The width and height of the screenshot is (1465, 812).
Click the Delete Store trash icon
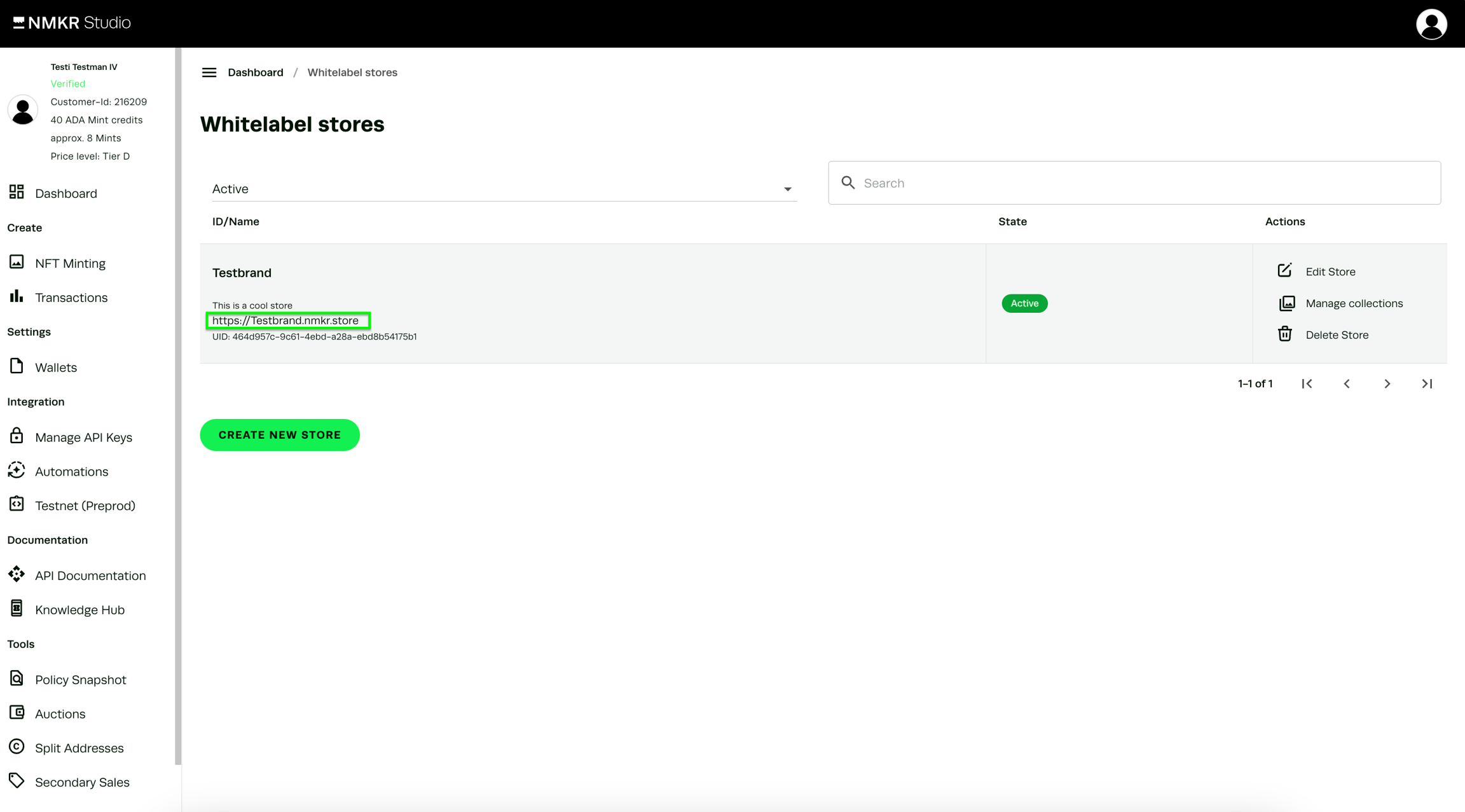tap(1284, 334)
